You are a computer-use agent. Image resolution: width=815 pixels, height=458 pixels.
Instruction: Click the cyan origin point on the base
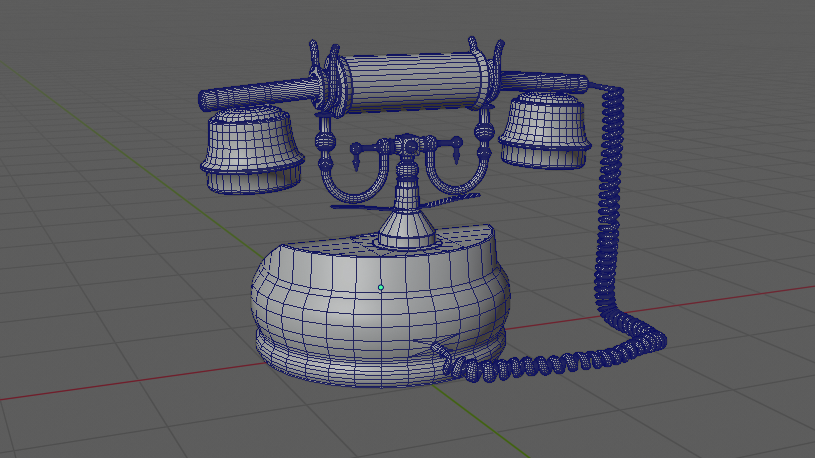coord(381,287)
